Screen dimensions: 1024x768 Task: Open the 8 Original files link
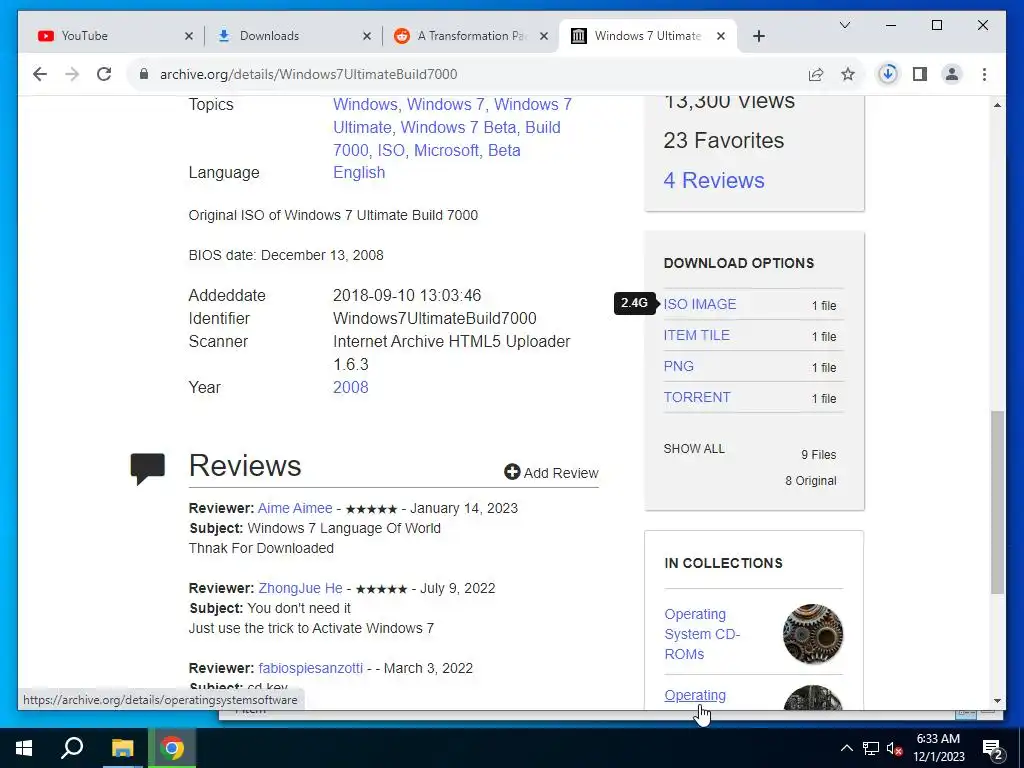pyautogui.click(x=810, y=481)
